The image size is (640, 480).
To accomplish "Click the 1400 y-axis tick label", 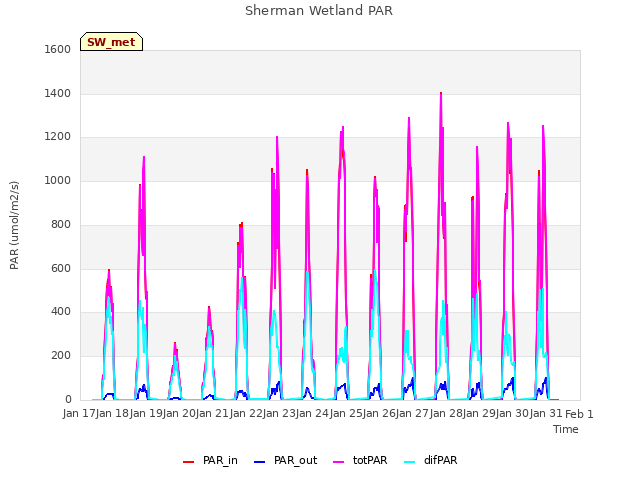I will click(x=58, y=93).
